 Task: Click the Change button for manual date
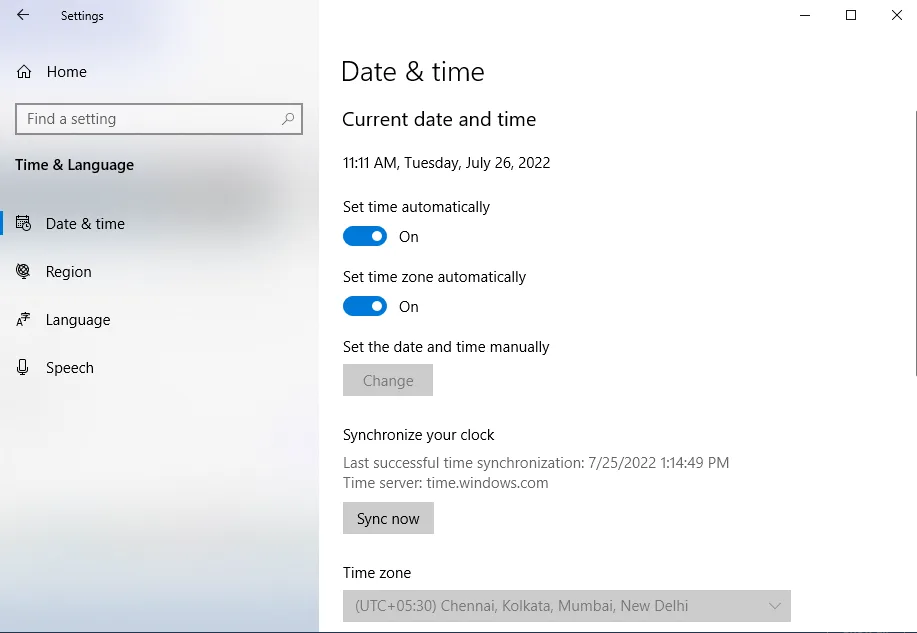[x=388, y=381]
